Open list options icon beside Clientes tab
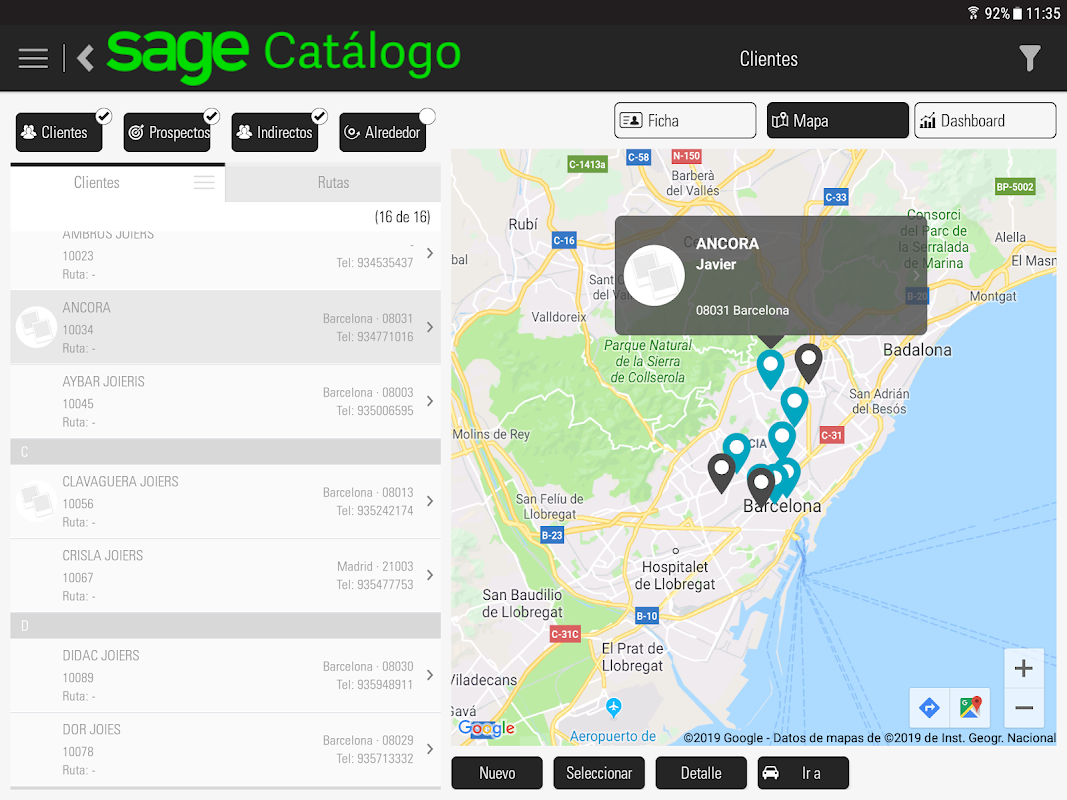The image size is (1067, 800). tap(204, 182)
